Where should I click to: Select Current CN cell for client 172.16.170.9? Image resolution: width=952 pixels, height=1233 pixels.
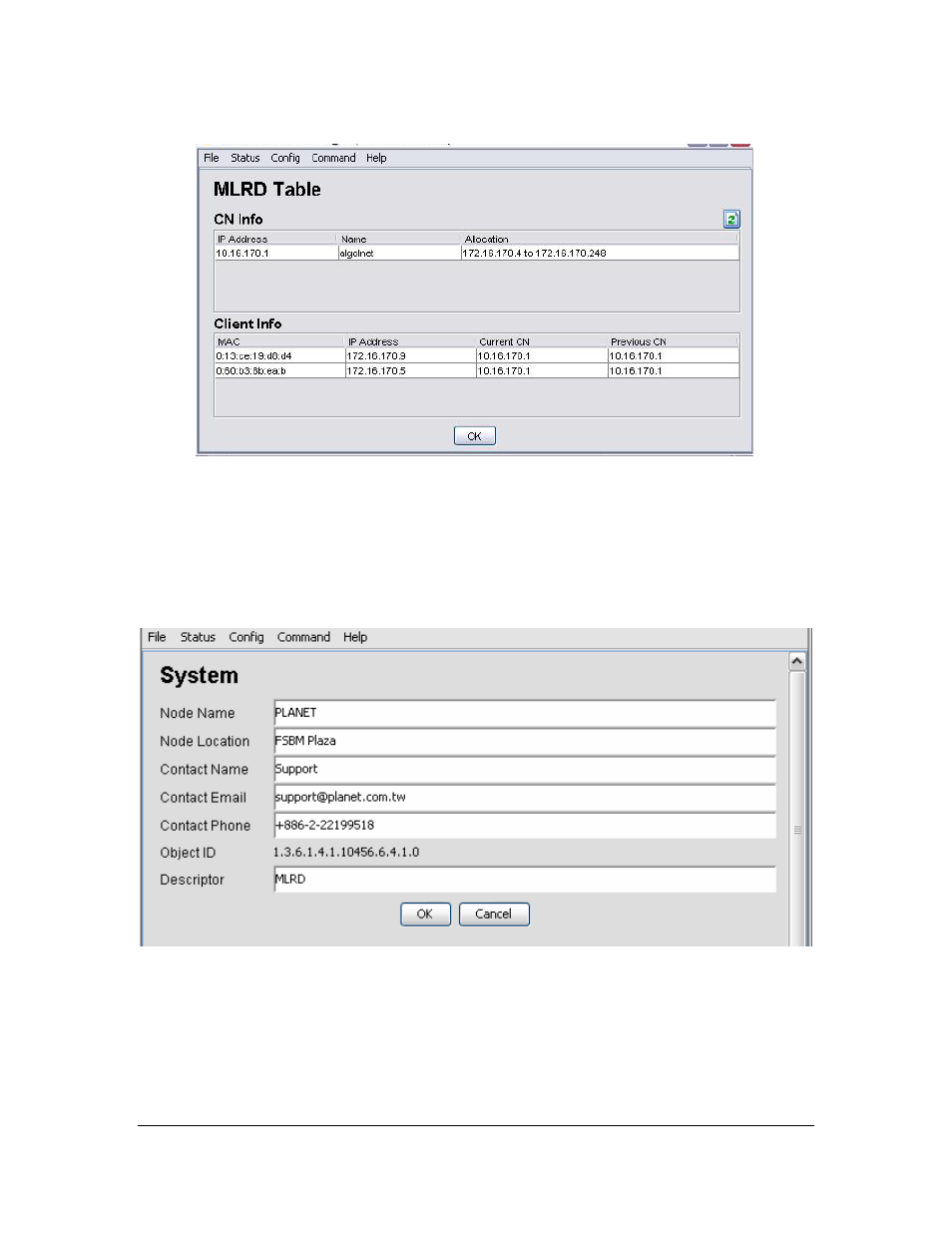click(542, 356)
